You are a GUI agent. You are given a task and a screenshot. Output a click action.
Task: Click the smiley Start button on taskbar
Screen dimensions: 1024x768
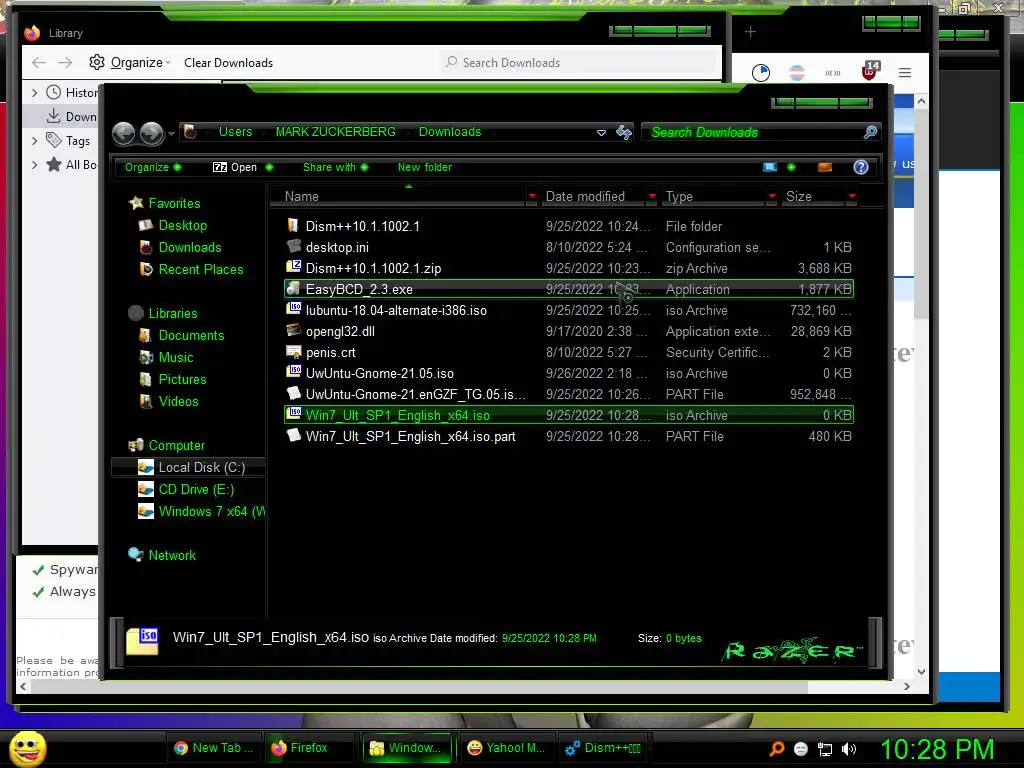(x=27, y=748)
